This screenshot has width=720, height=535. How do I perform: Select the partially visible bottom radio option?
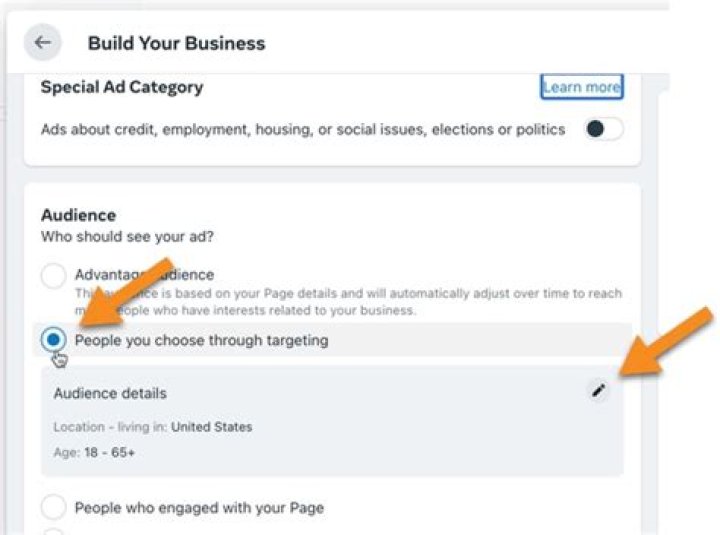tap(54, 531)
